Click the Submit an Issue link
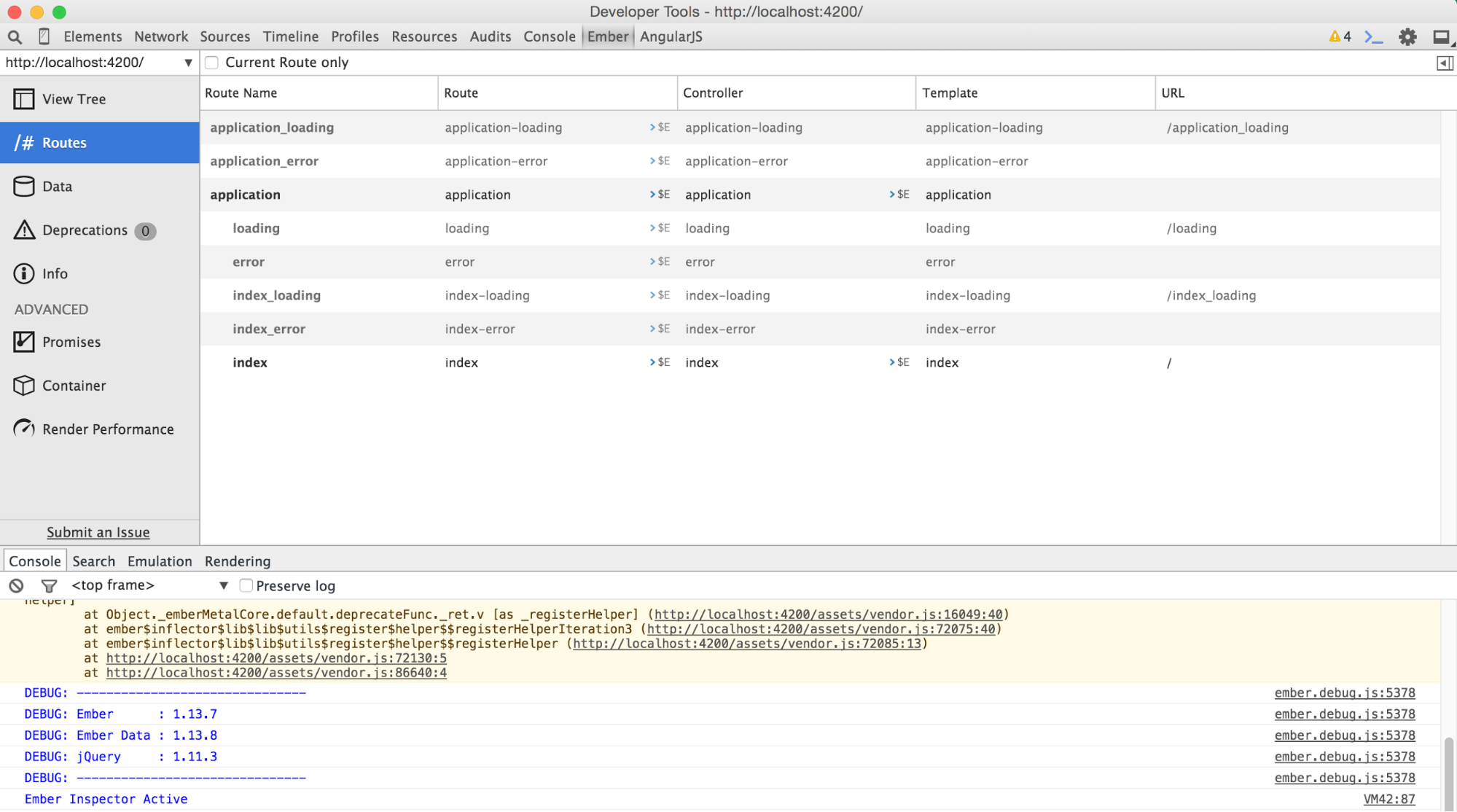Screen dimensions: 1457x812 [x=98, y=532]
